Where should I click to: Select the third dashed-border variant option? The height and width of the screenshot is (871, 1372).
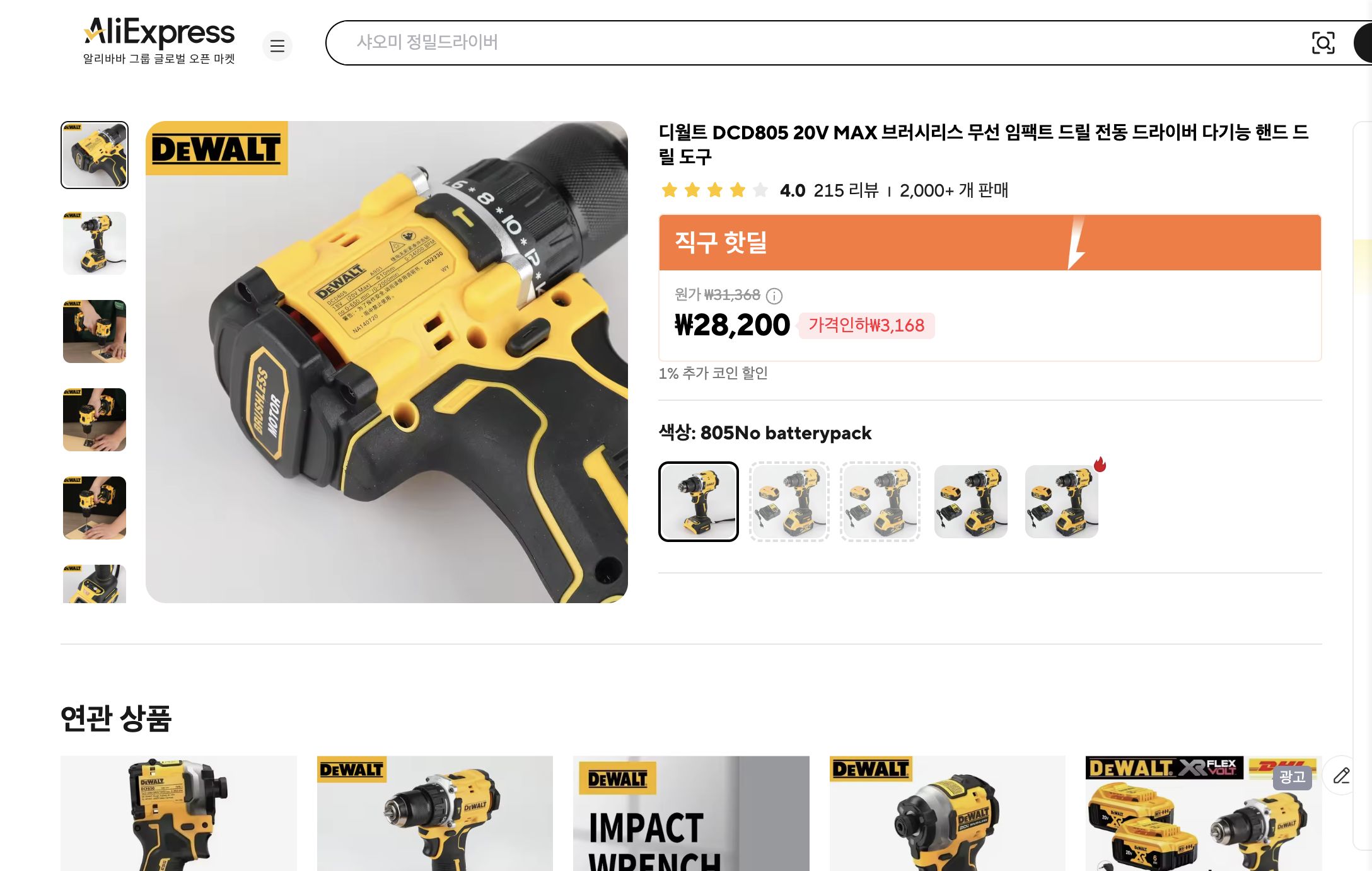[x=880, y=502]
